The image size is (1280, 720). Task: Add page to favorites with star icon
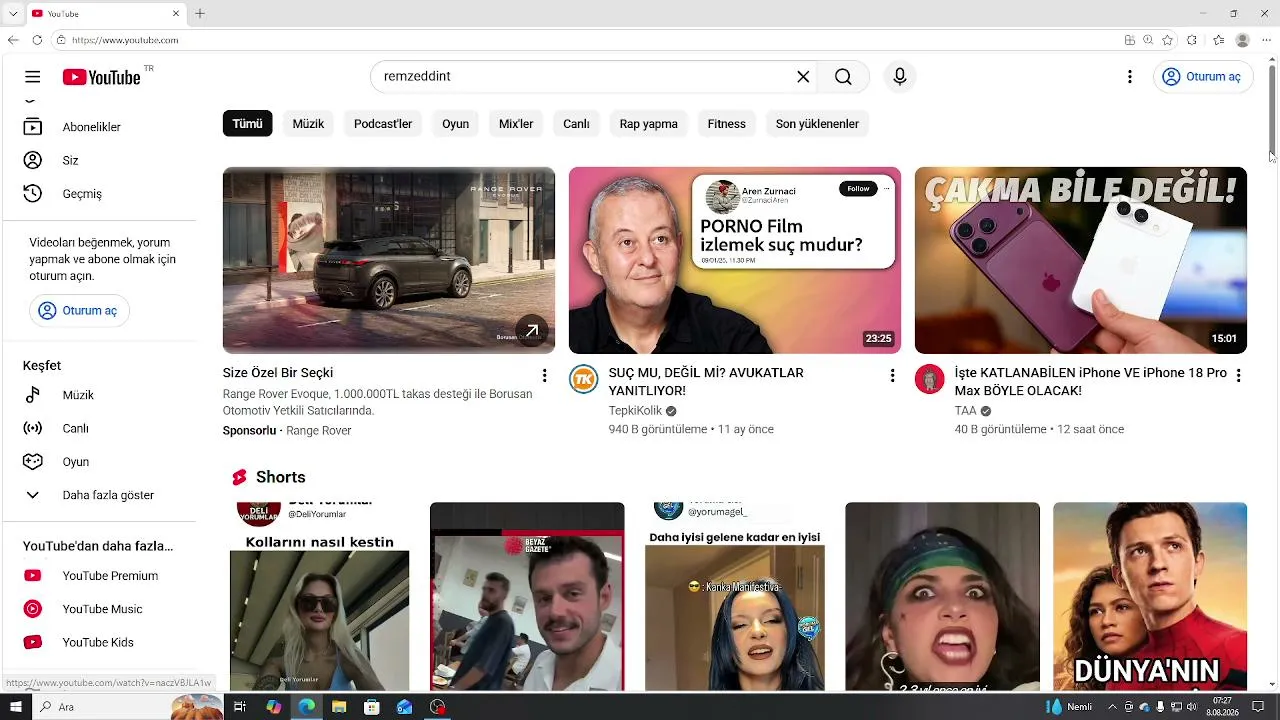[x=1167, y=40]
